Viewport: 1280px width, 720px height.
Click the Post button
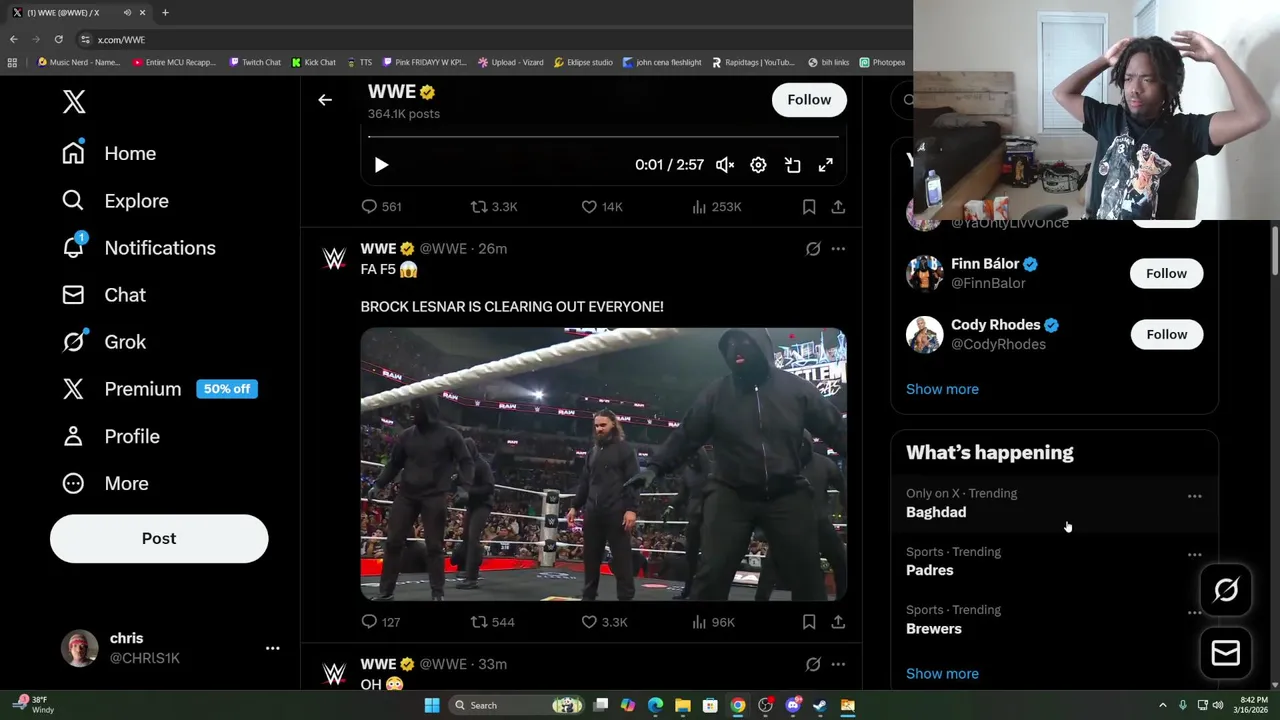pyautogui.click(x=159, y=538)
